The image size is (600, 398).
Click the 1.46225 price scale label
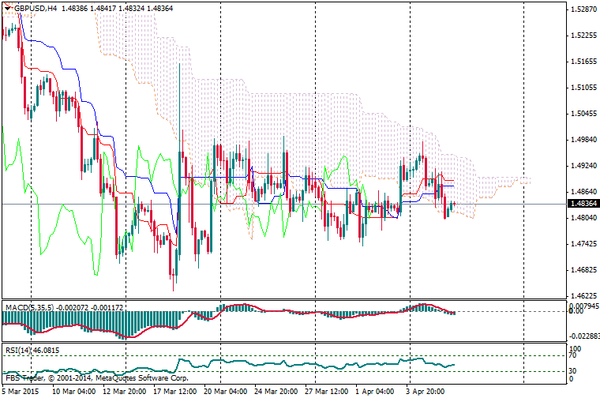(584, 296)
